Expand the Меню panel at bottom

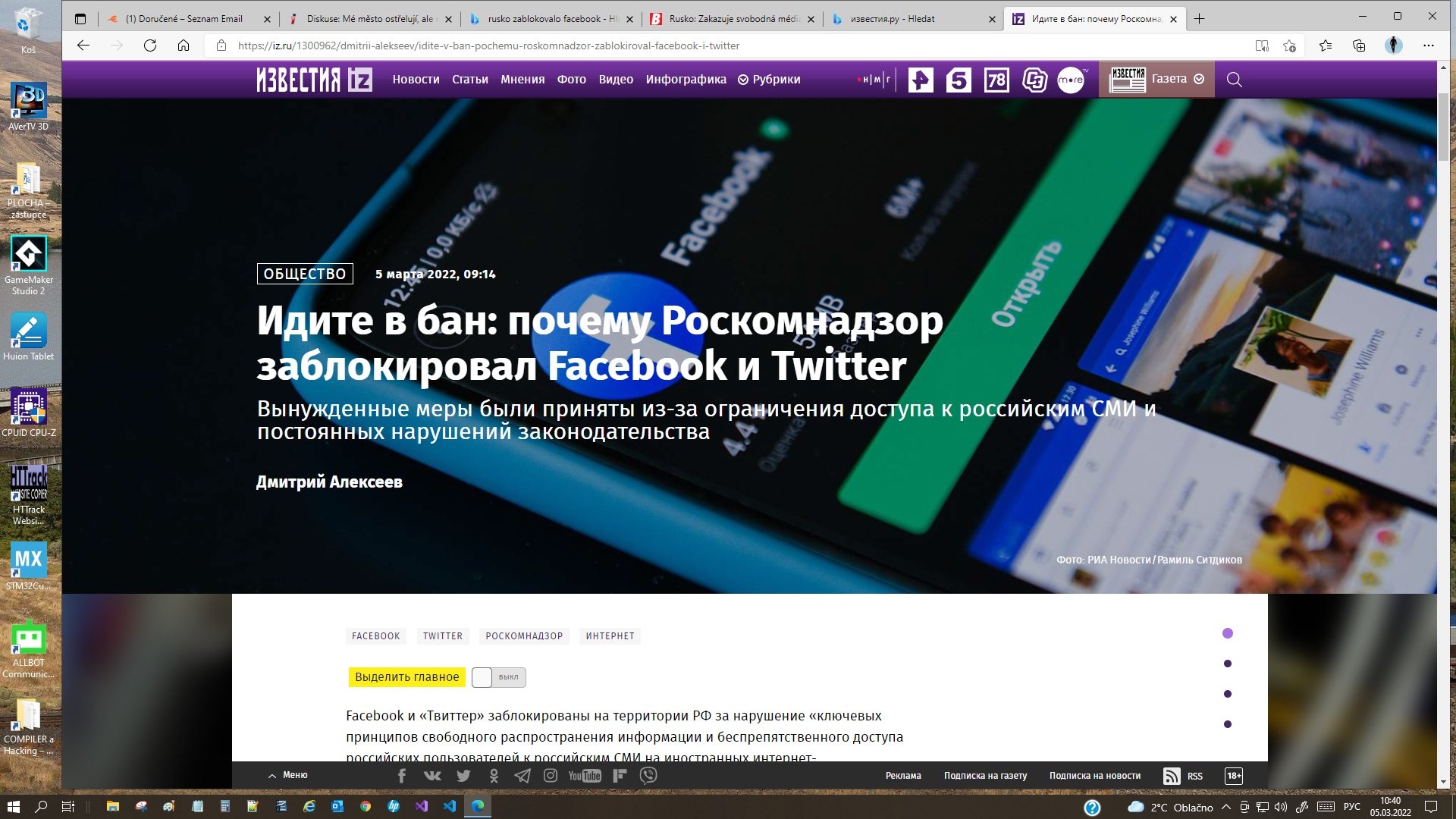click(287, 775)
